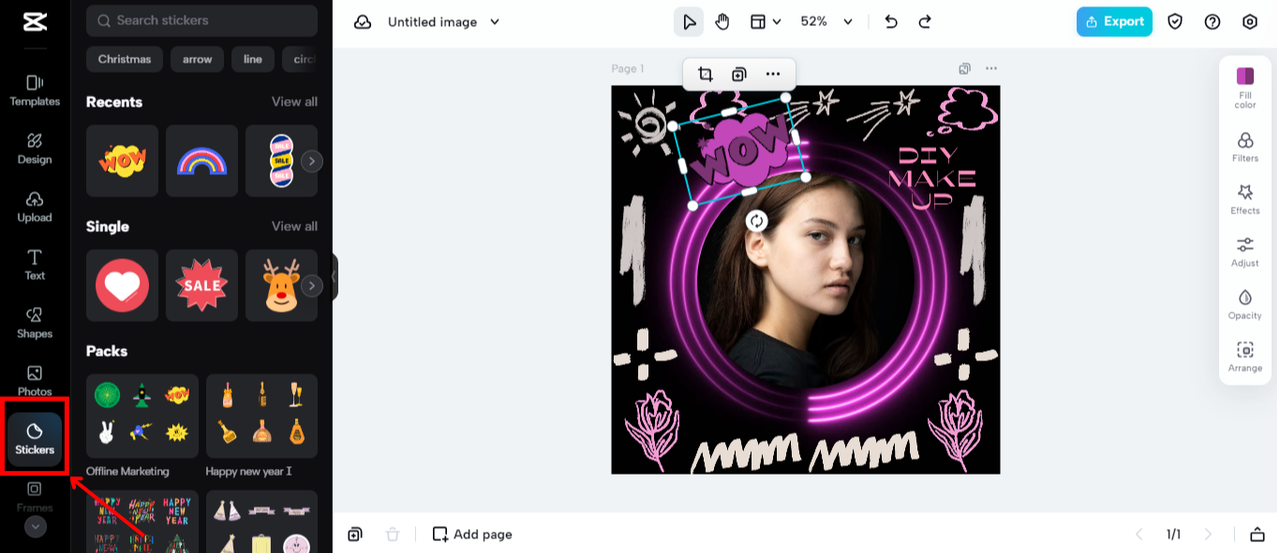The image size is (1277, 553).
Task: Click View all next to Single
Action: coord(295,226)
